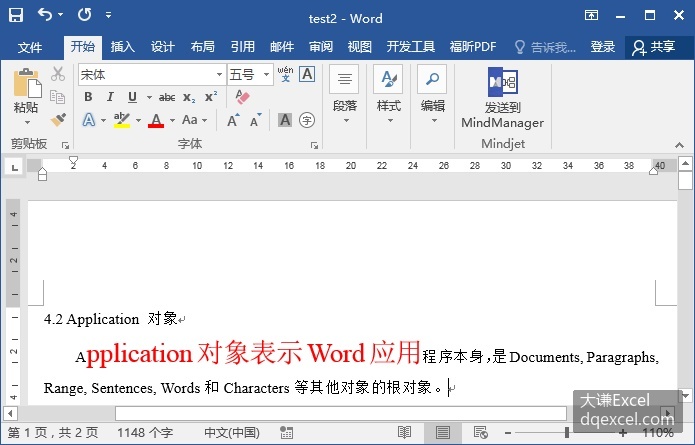
Task: Switch to Read Mode view
Action: click(404, 432)
